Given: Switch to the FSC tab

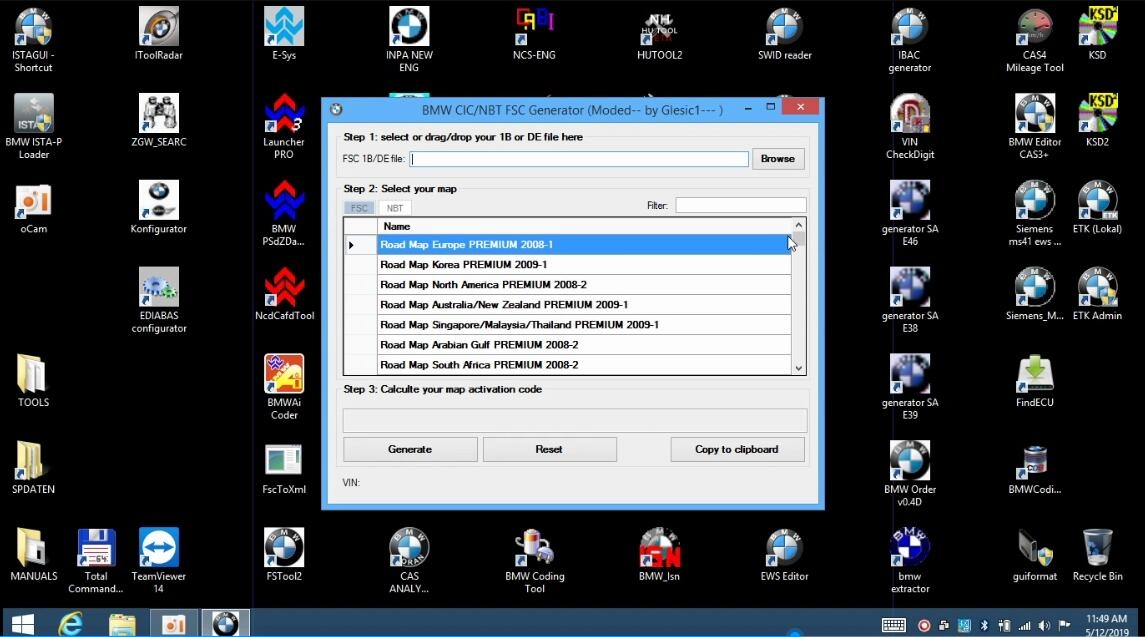Looking at the screenshot, I should pyautogui.click(x=359, y=208).
